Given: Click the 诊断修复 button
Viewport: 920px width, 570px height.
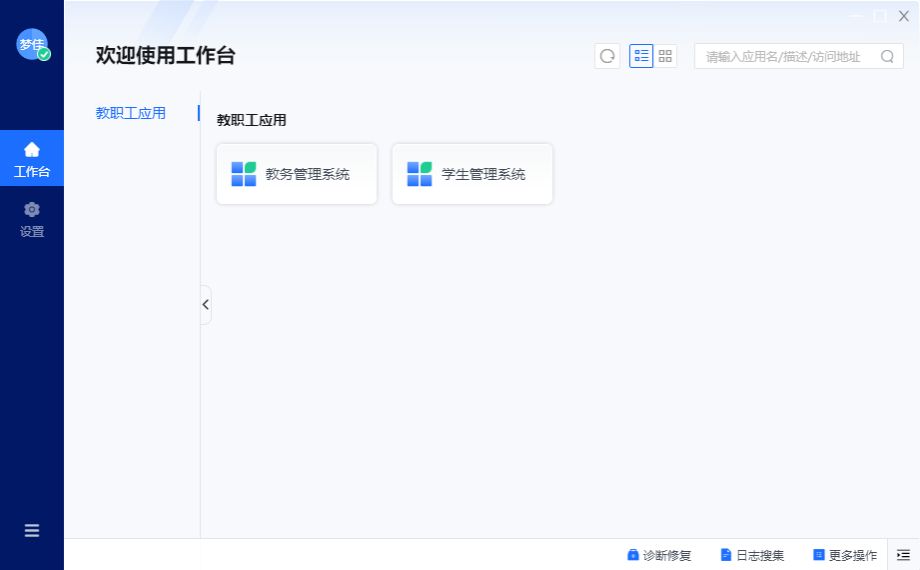Looking at the screenshot, I should (659, 555).
